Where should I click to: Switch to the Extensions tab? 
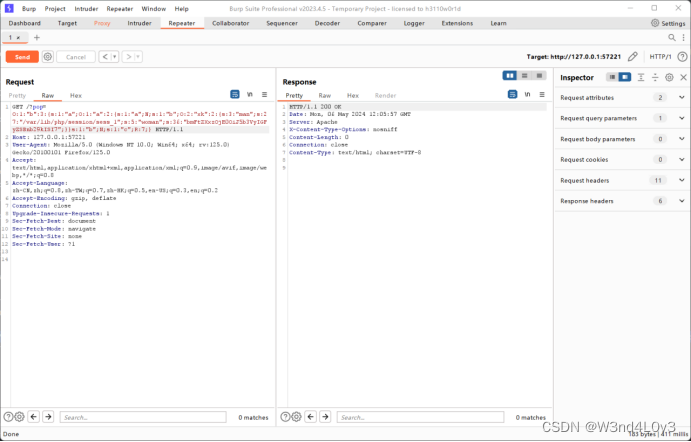click(457, 23)
